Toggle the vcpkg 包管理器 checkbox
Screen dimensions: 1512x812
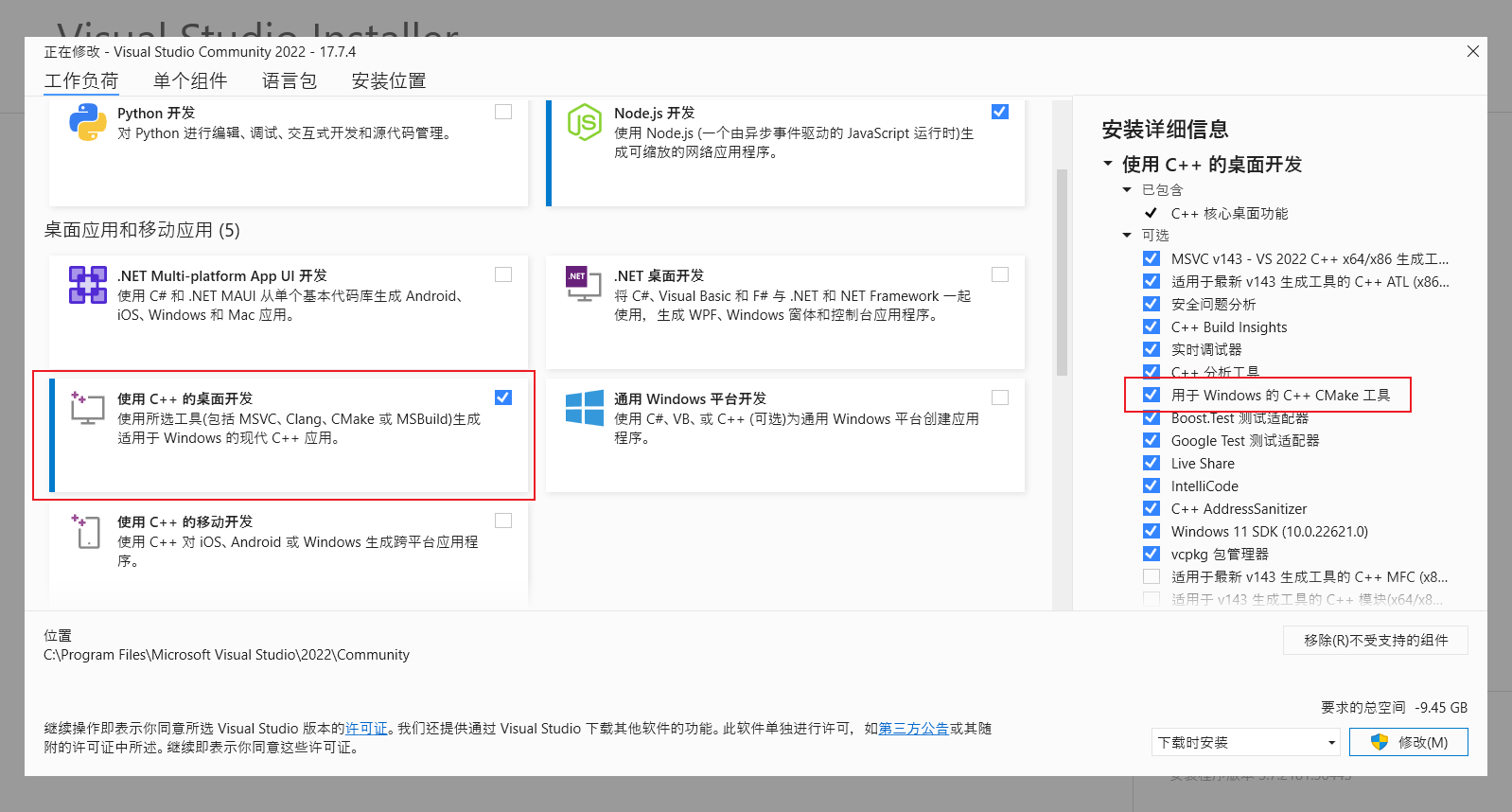1152,554
